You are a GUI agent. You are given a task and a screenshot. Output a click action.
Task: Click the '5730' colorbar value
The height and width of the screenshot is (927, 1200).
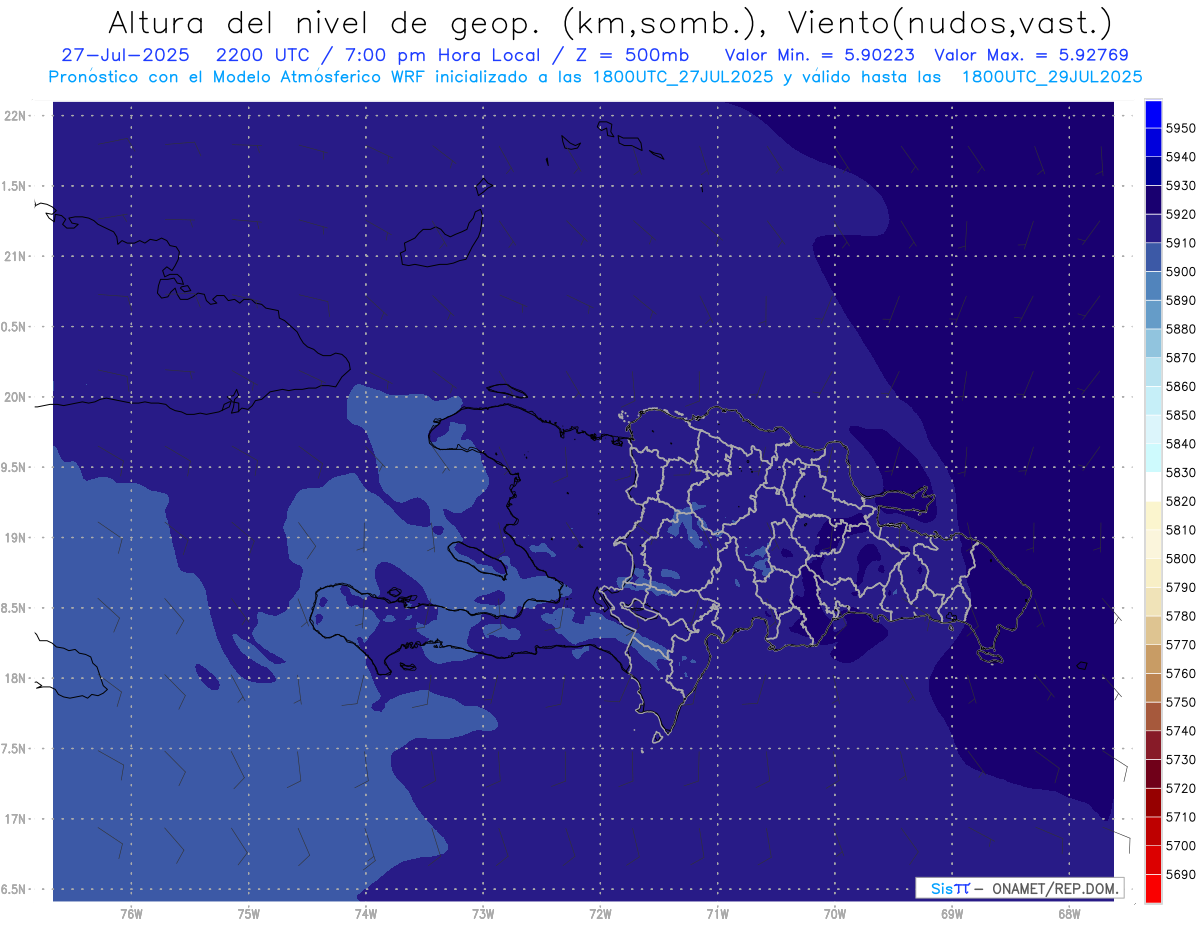1180,760
